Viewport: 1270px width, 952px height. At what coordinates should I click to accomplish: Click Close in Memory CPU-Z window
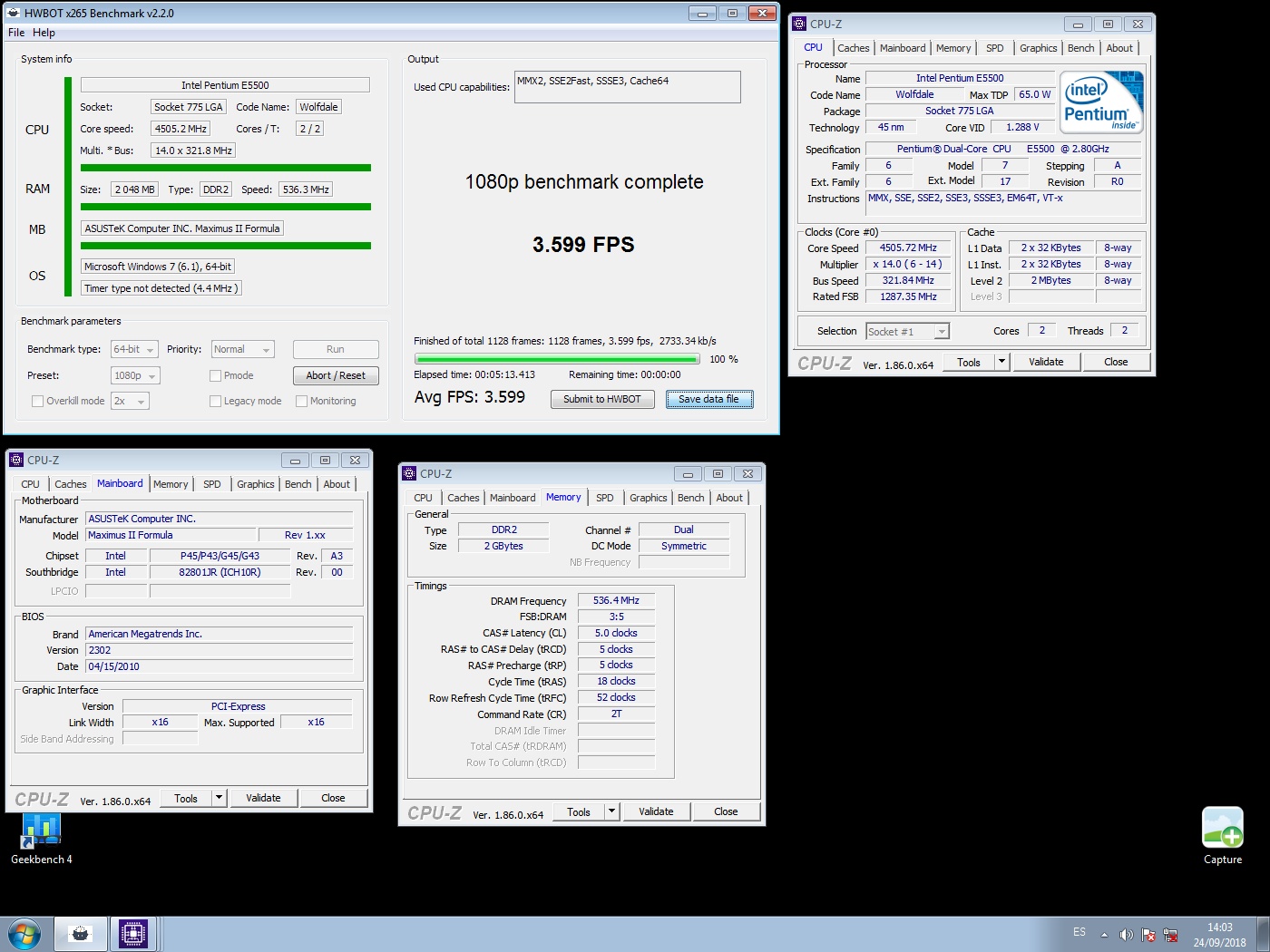click(x=726, y=811)
